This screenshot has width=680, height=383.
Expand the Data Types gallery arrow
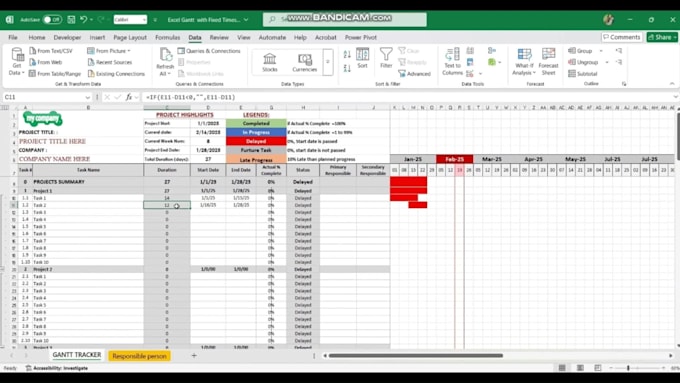[x=328, y=62]
